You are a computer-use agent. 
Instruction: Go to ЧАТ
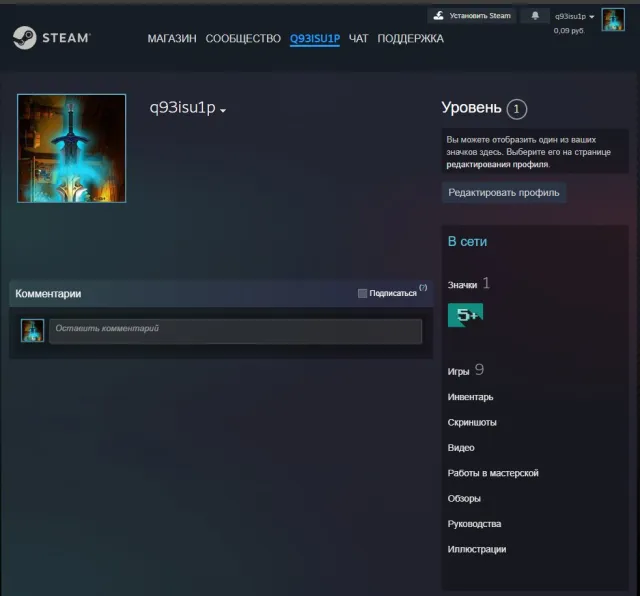tap(358, 38)
